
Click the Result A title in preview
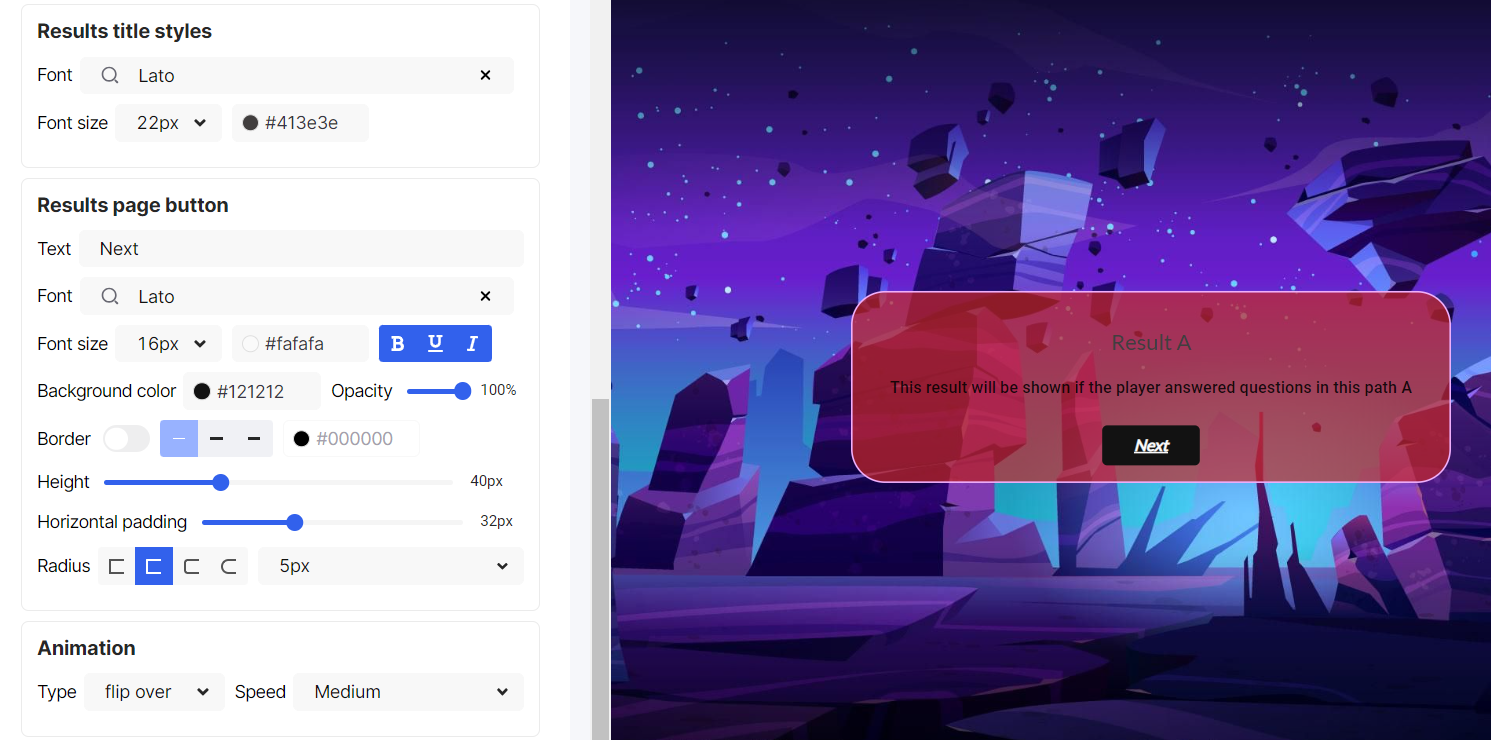(x=1151, y=343)
